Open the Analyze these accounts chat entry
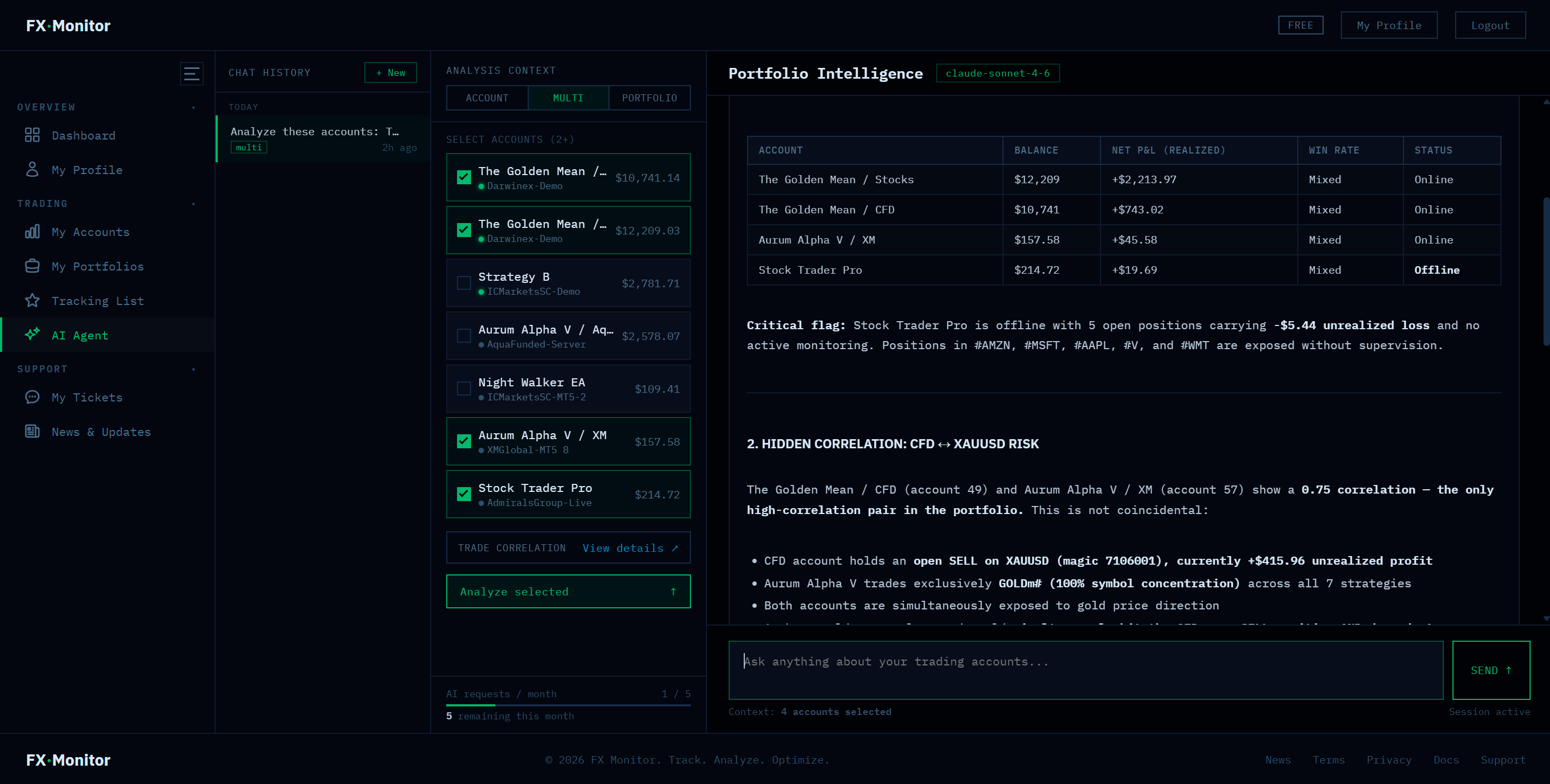 click(323, 138)
